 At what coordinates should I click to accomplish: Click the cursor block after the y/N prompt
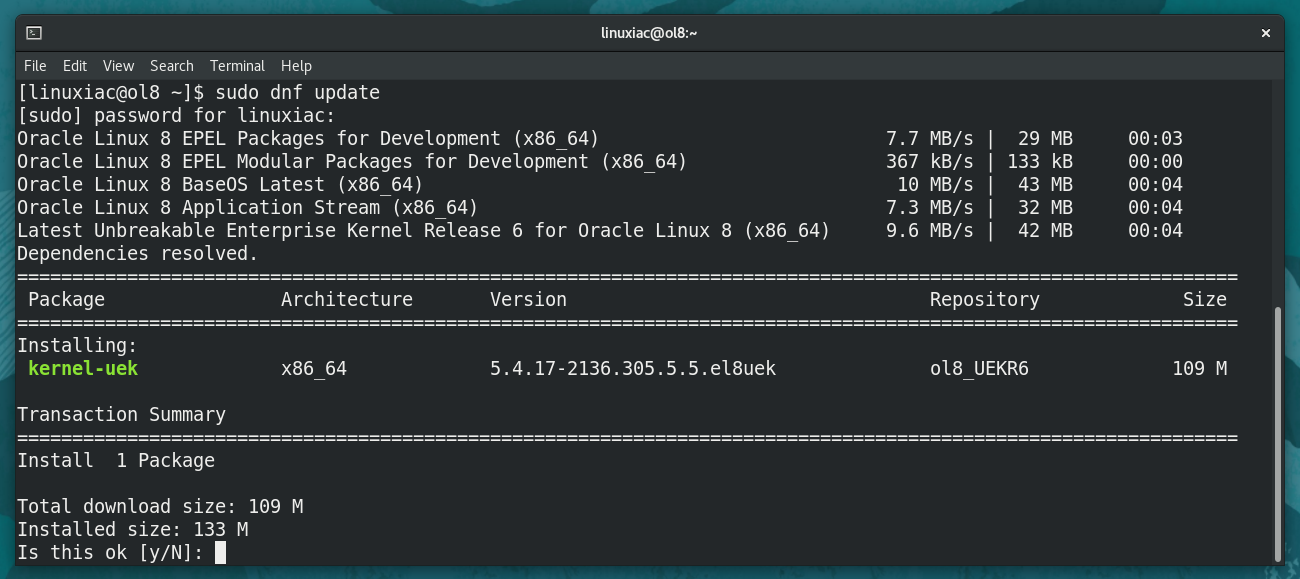click(220, 553)
